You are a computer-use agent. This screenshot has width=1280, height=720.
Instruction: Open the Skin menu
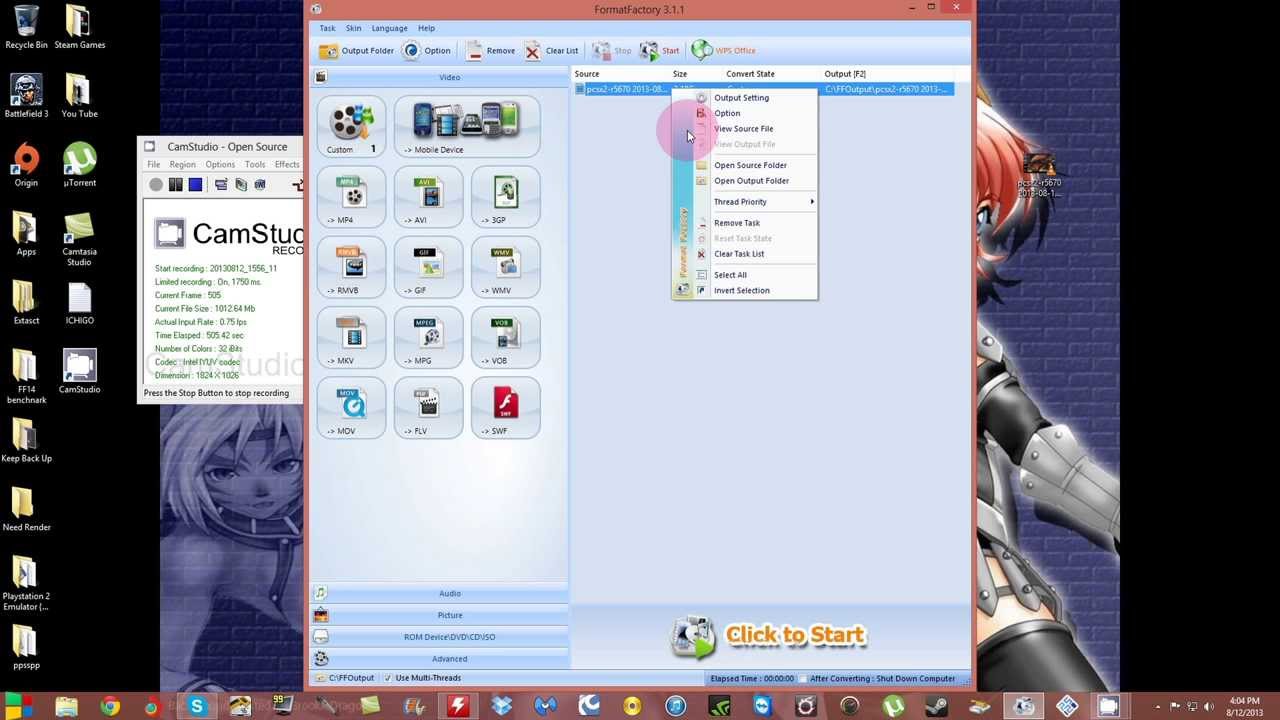pyautogui.click(x=353, y=28)
